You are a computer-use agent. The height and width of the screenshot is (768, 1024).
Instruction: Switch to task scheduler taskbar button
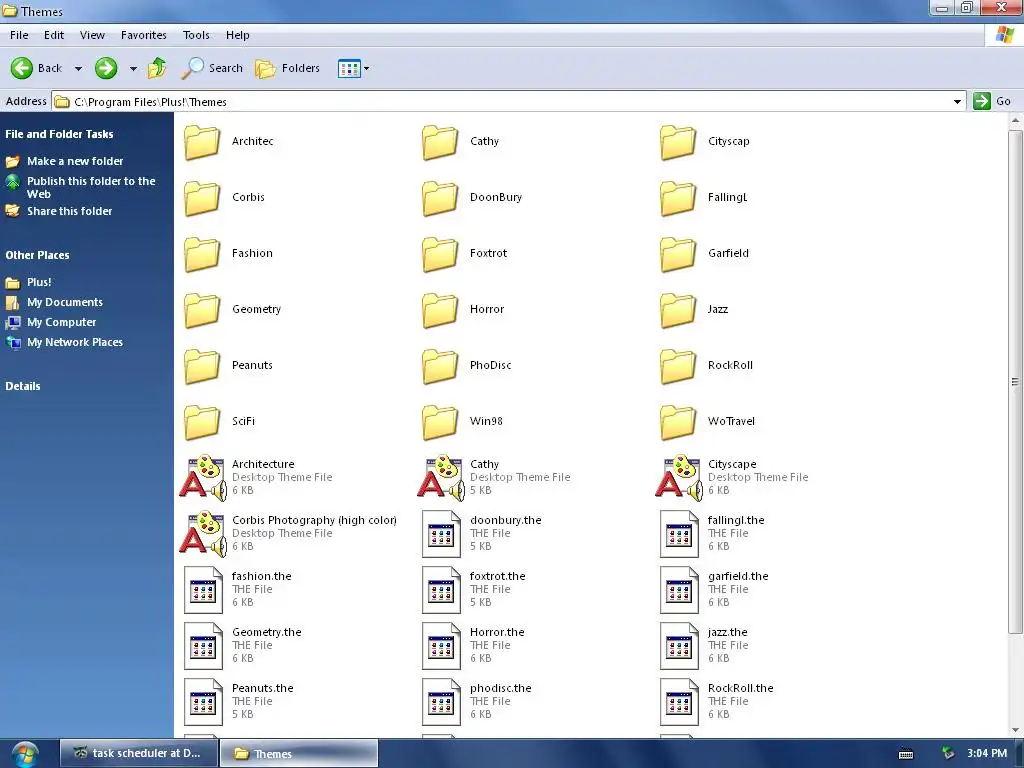tap(138, 753)
